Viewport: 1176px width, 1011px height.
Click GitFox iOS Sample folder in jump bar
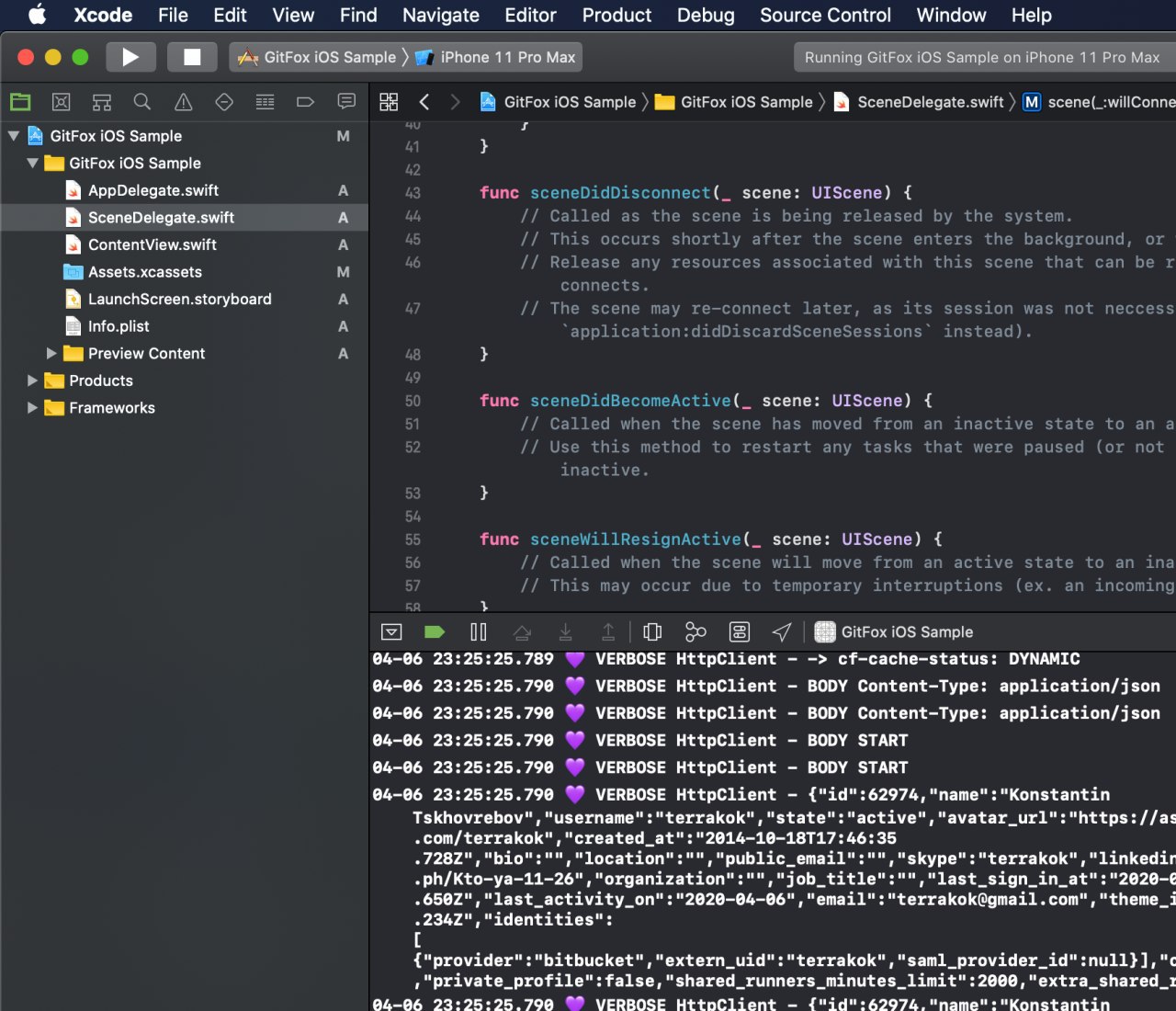coord(734,102)
